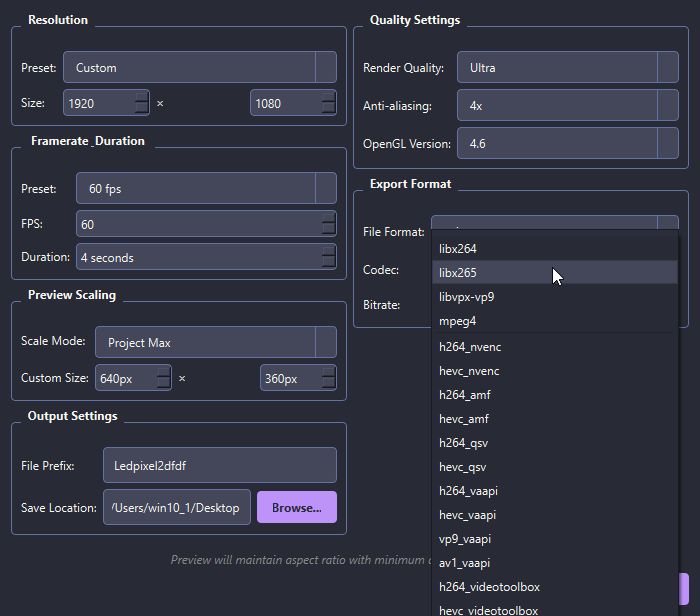Increase the 1080 height with up arrow

329,97
